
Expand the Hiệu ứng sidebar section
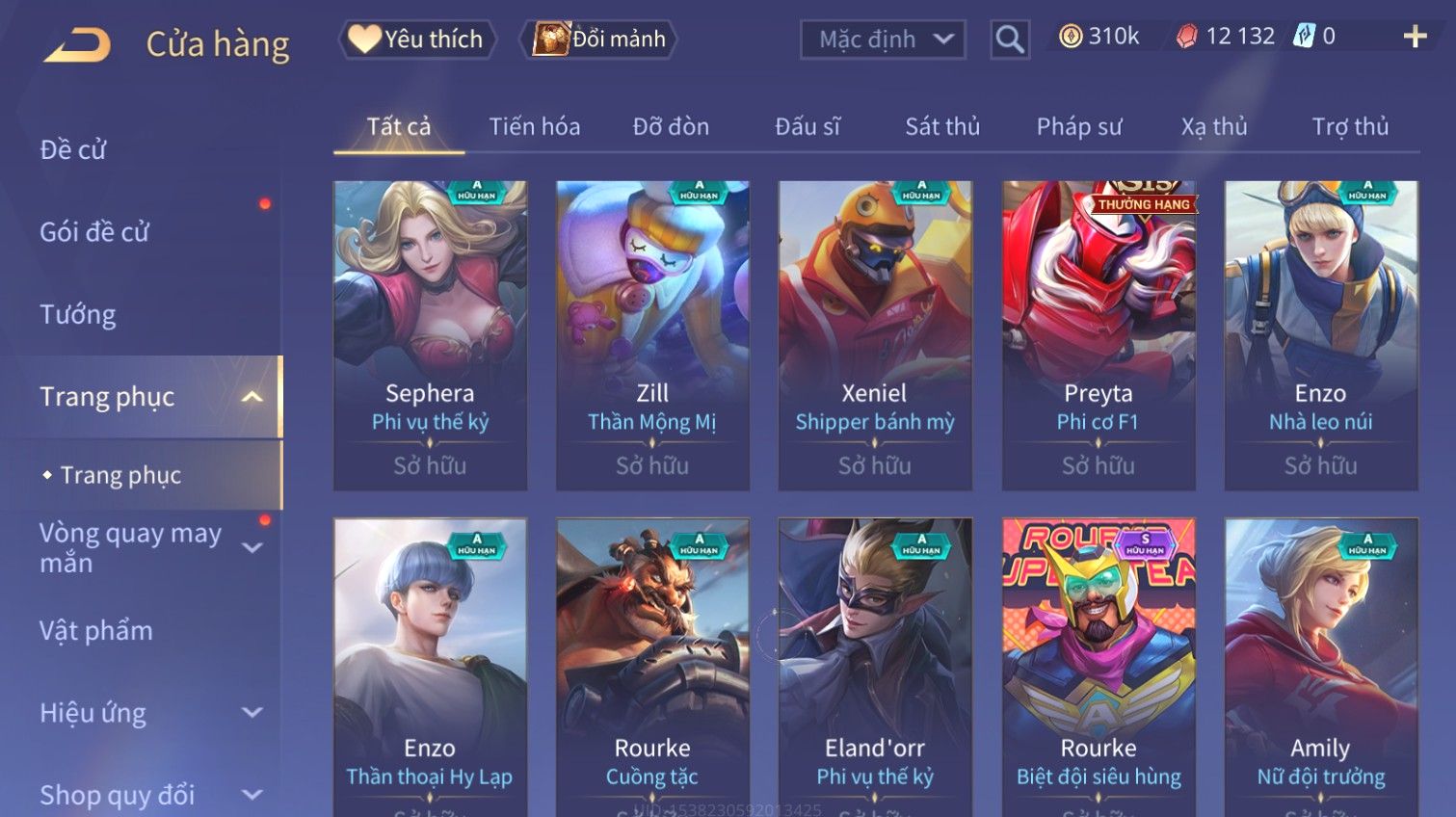[x=251, y=713]
